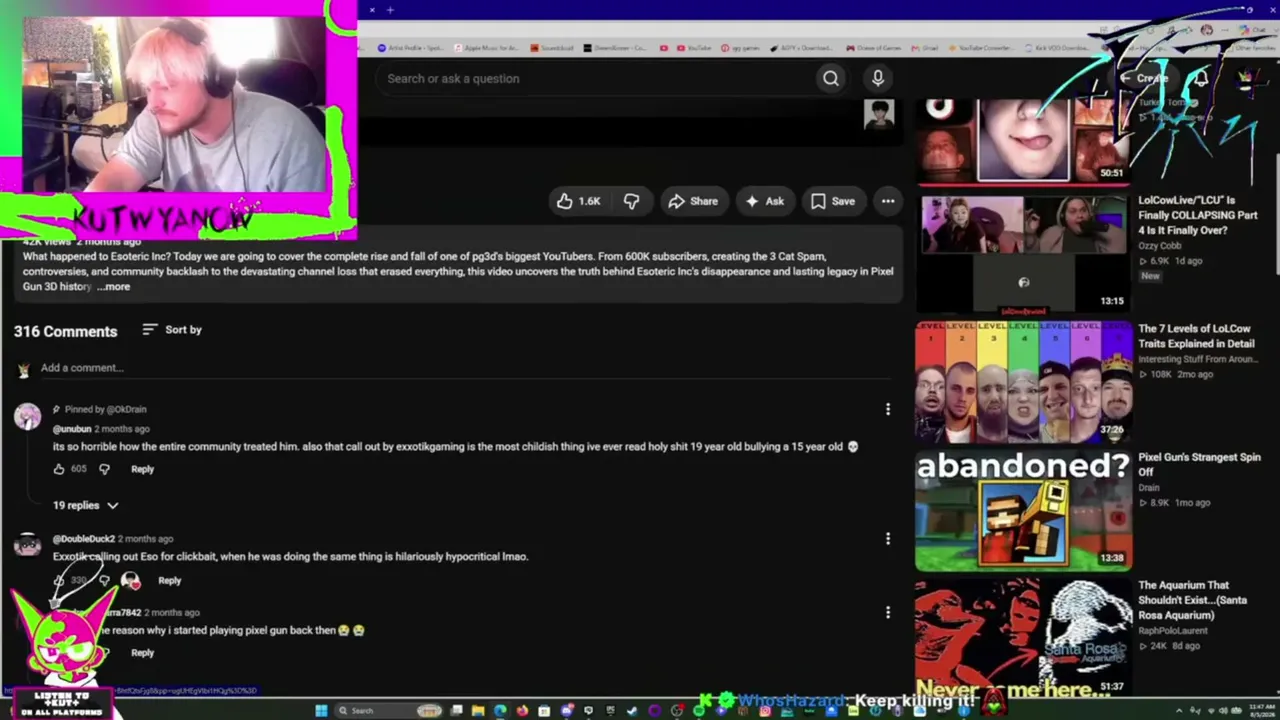The width and height of the screenshot is (1280, 720).
Task: Open the Share dialog
Action: click(693, 201)
